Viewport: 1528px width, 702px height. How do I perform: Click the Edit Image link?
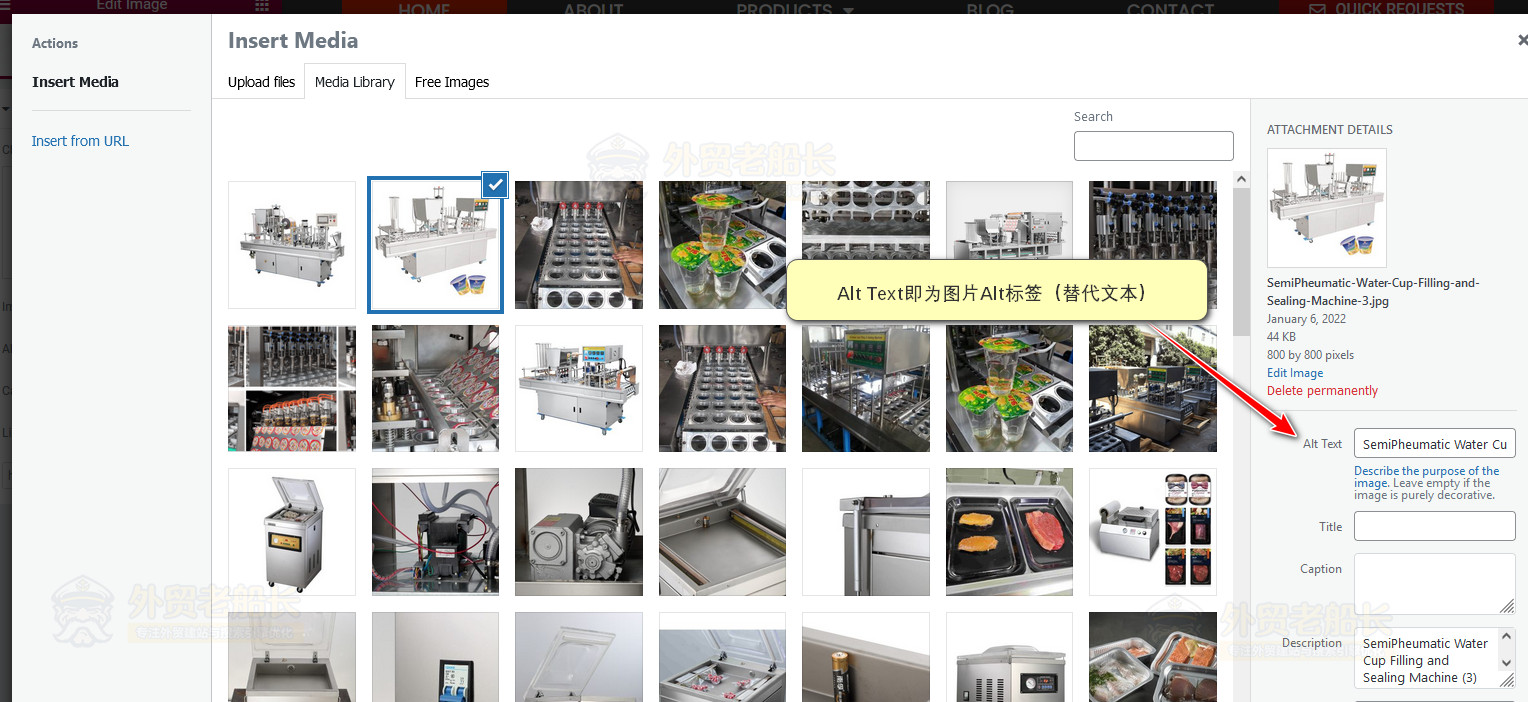[1295, 373]
